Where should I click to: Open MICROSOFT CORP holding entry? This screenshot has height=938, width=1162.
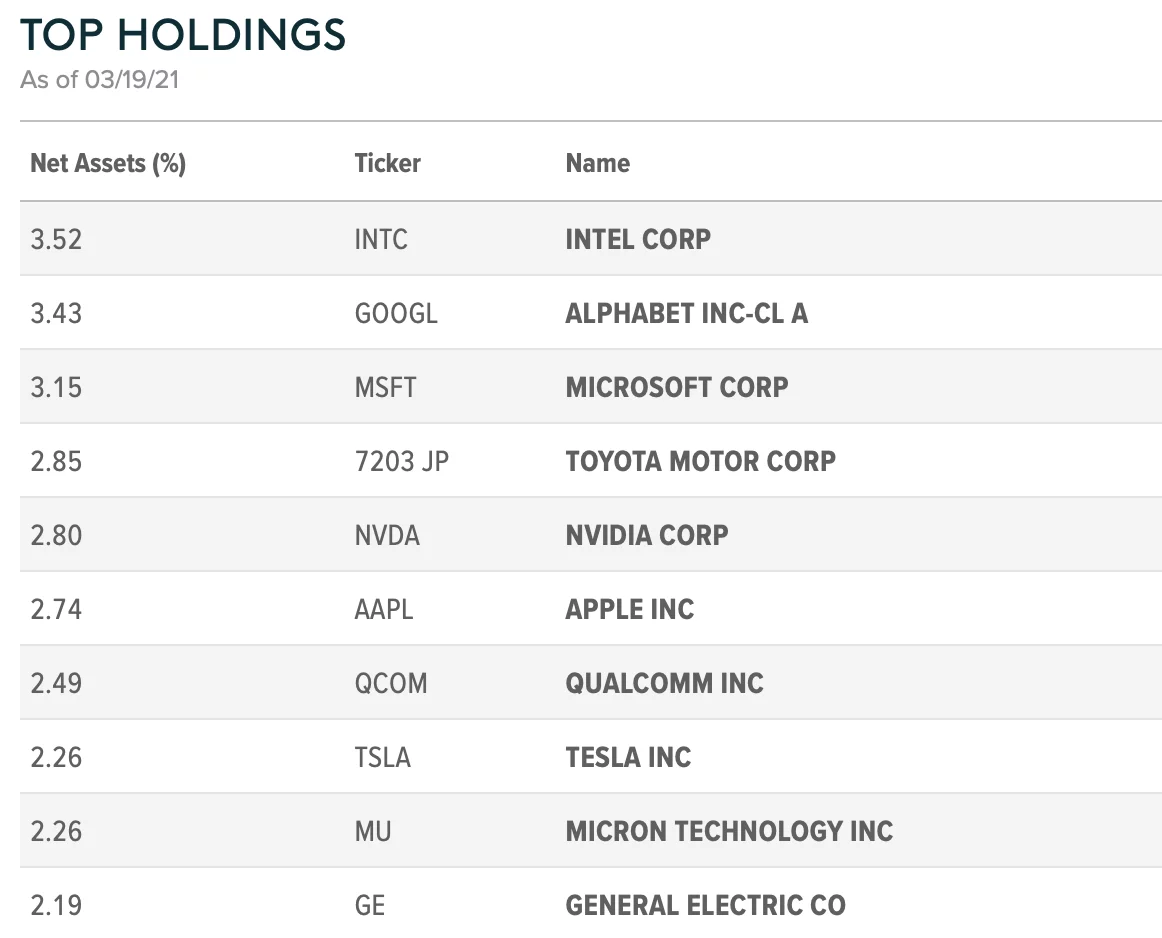point(677,387)
